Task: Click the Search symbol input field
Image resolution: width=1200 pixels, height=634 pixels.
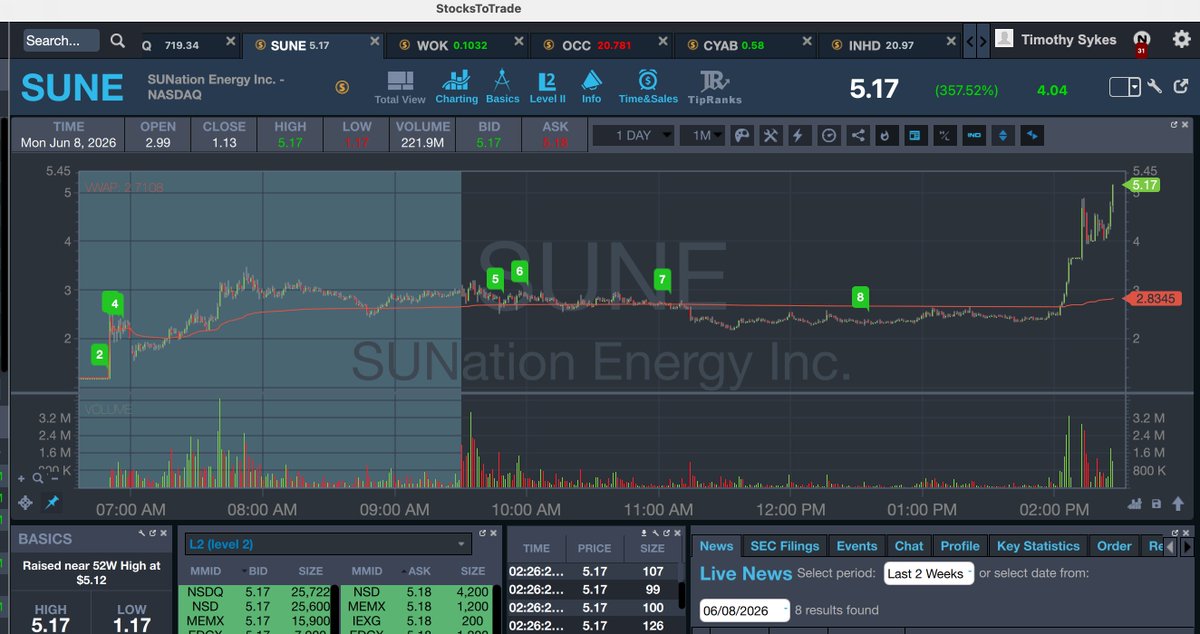Action: pos(61,41)
